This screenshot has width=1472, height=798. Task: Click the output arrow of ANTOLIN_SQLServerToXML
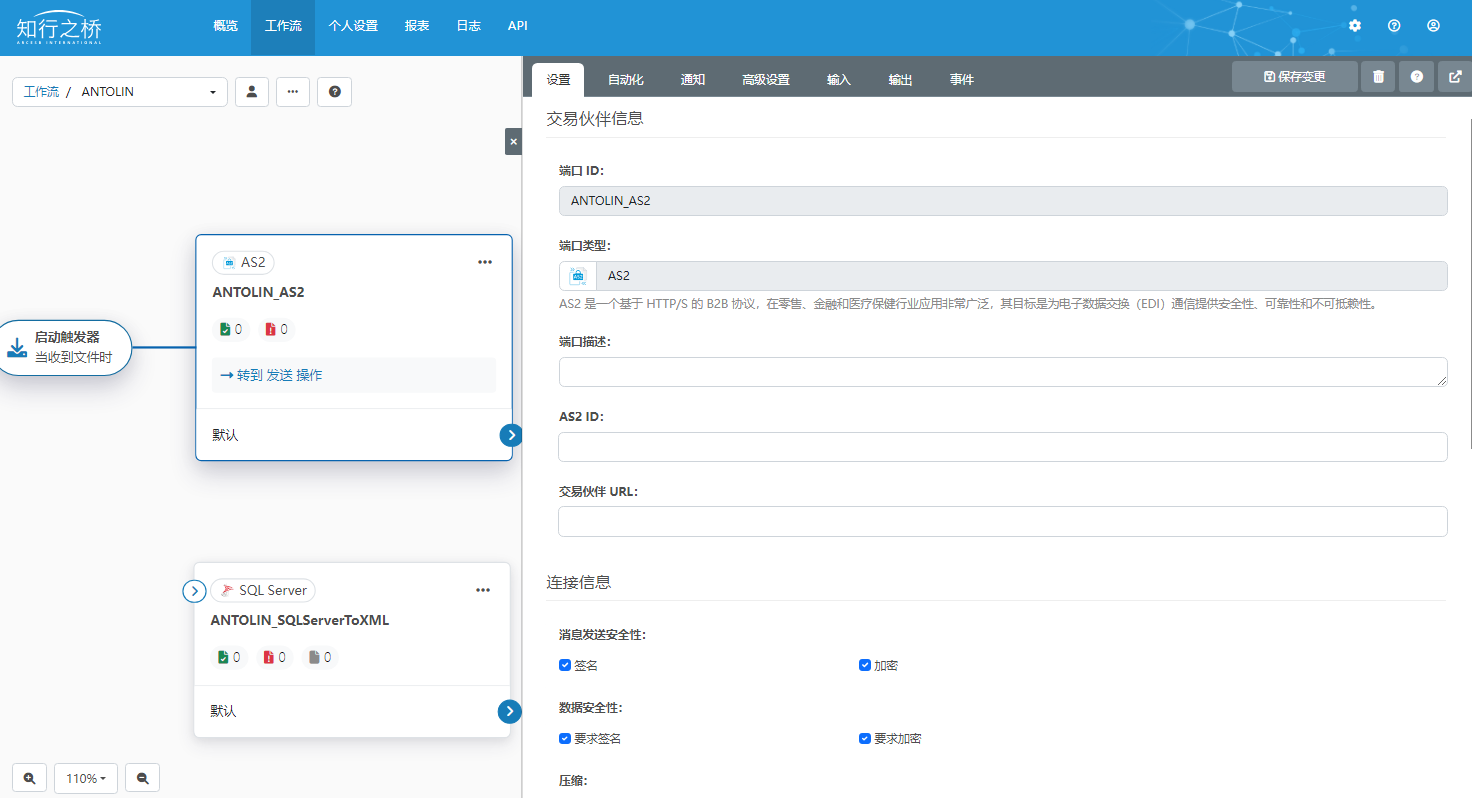pyautogui.click(x=510, y=711)
